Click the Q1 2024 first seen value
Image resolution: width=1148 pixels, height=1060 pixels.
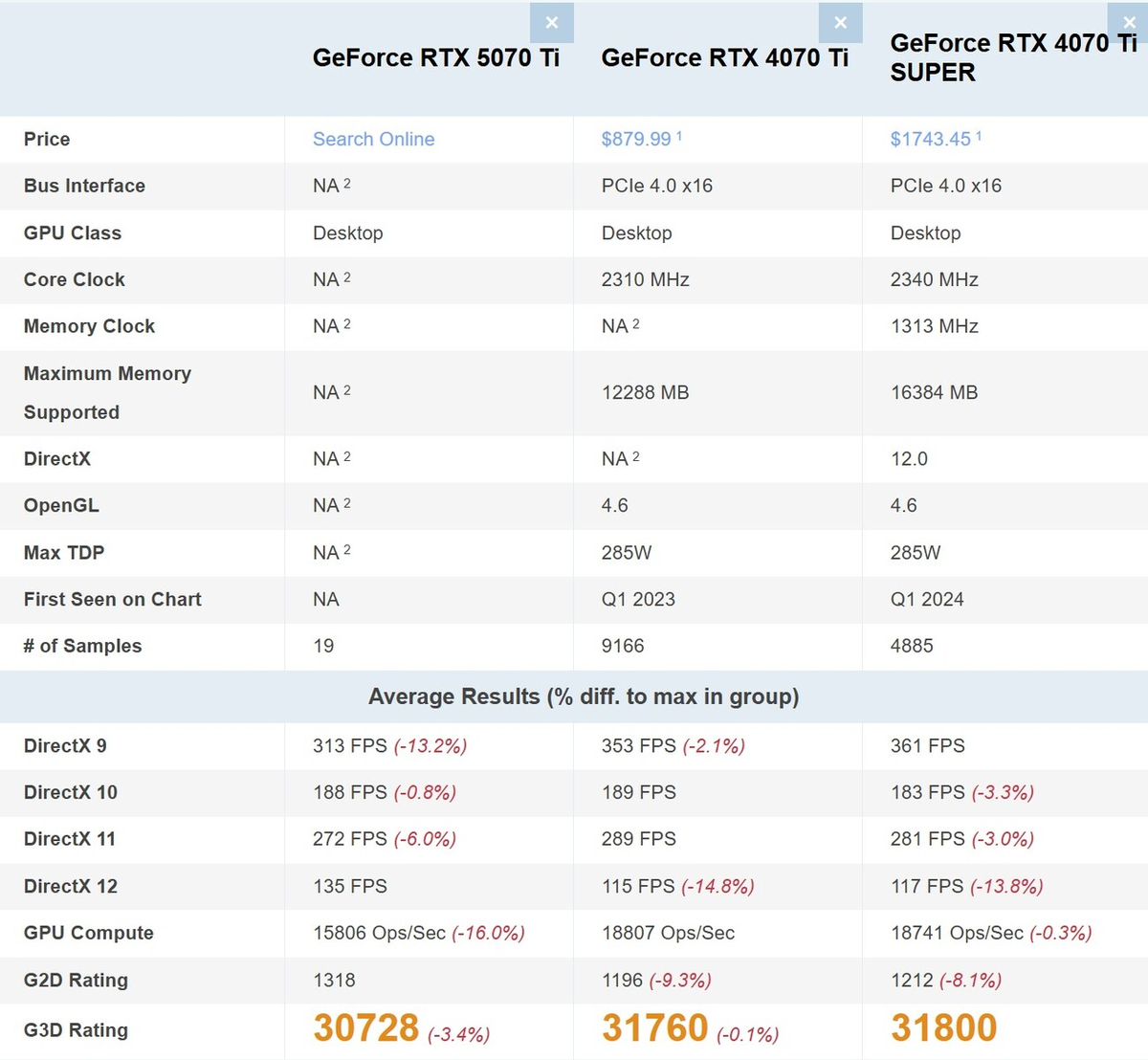[x=927, y=599]
